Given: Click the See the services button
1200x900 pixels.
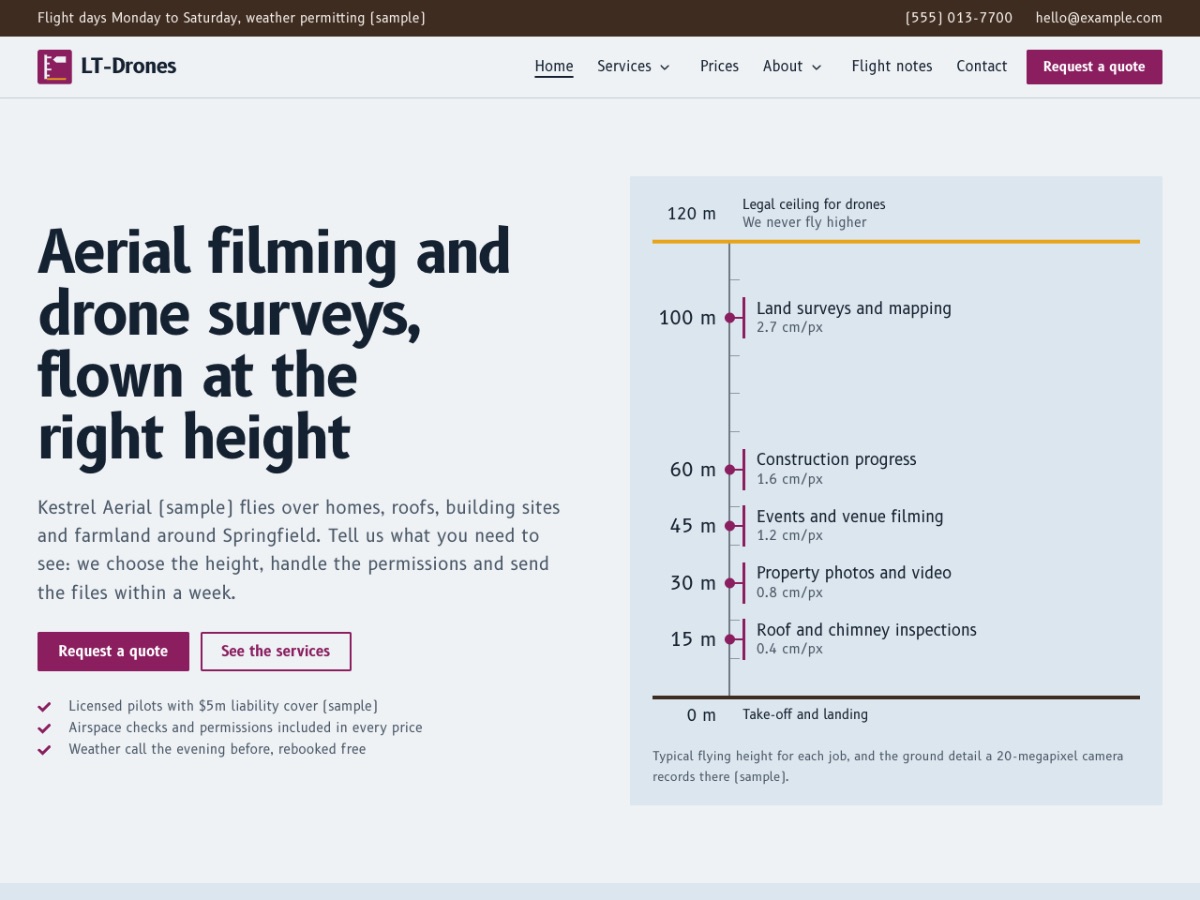Looking at the screenshot, I should click(x=276, y=651).
